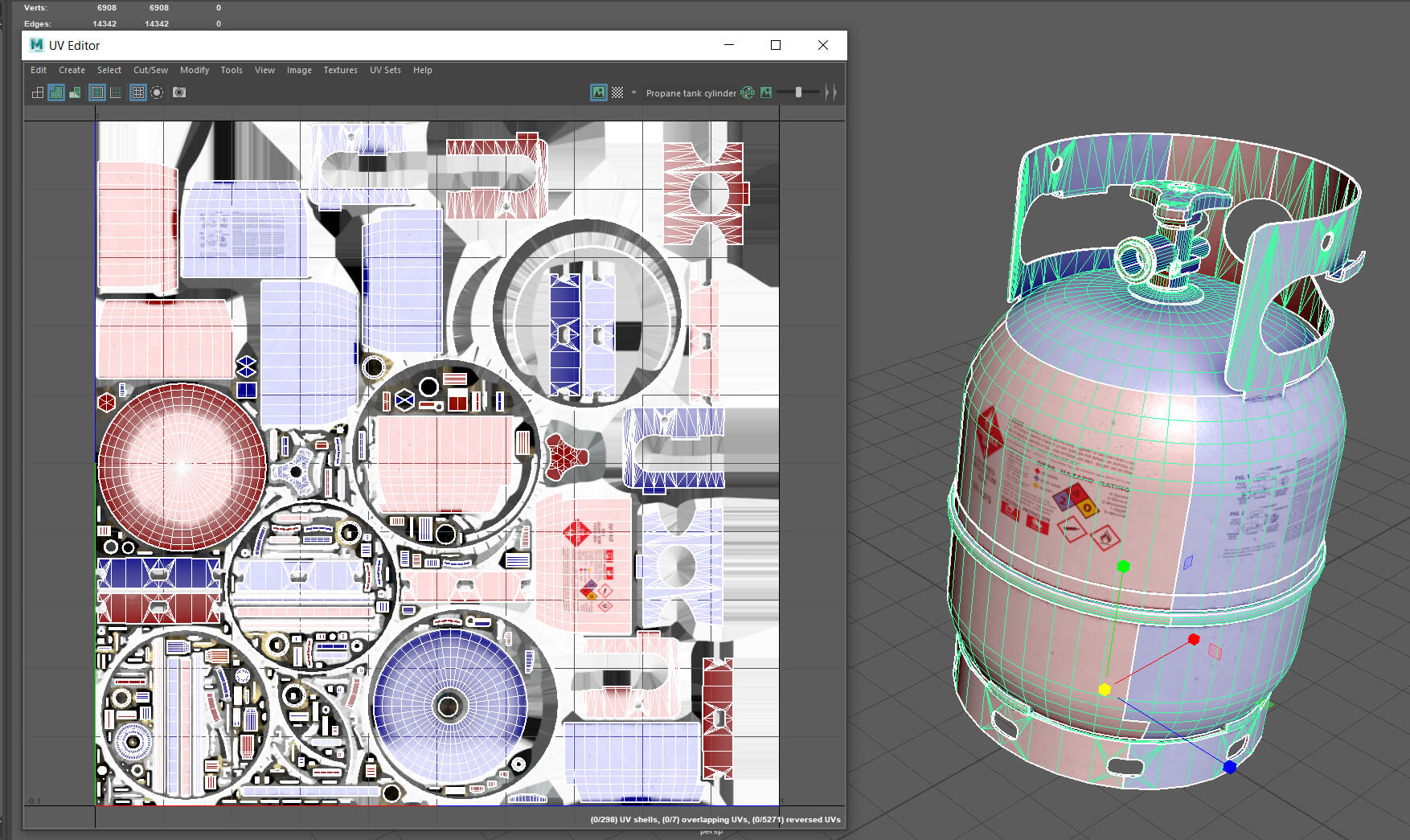Click the display image toggle icon
This screenshot has width=1410, height=840.
point(598,92)
